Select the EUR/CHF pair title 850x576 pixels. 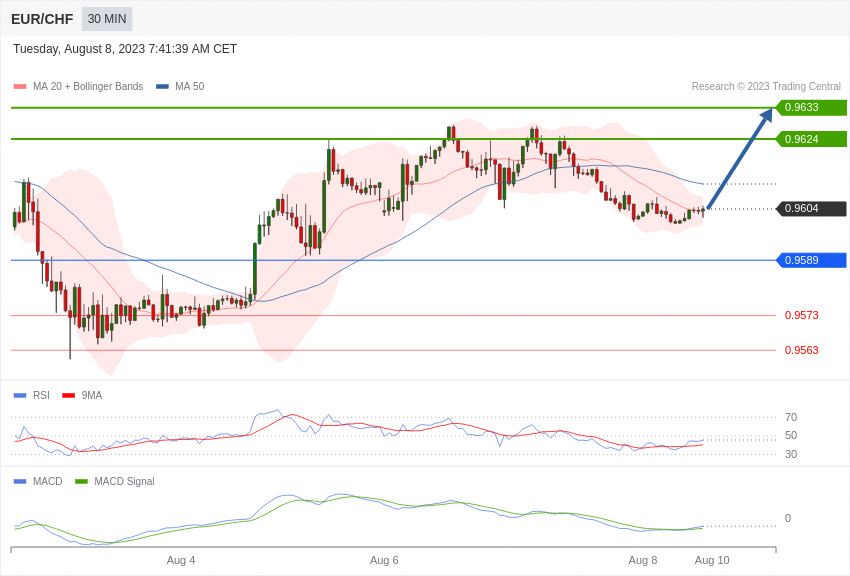[x=42, y=20]
